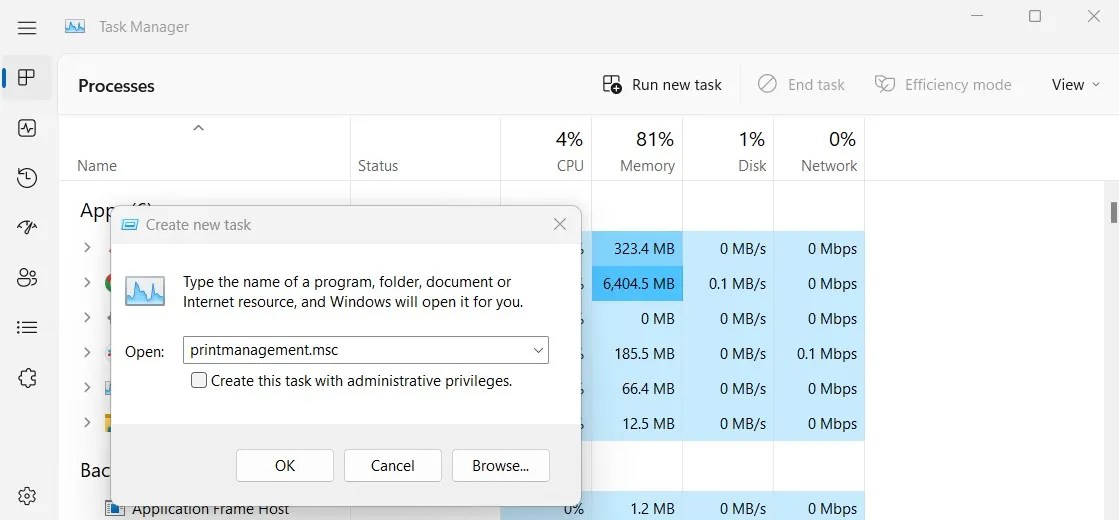Click the Efficiency mode button

click(943, 85)
